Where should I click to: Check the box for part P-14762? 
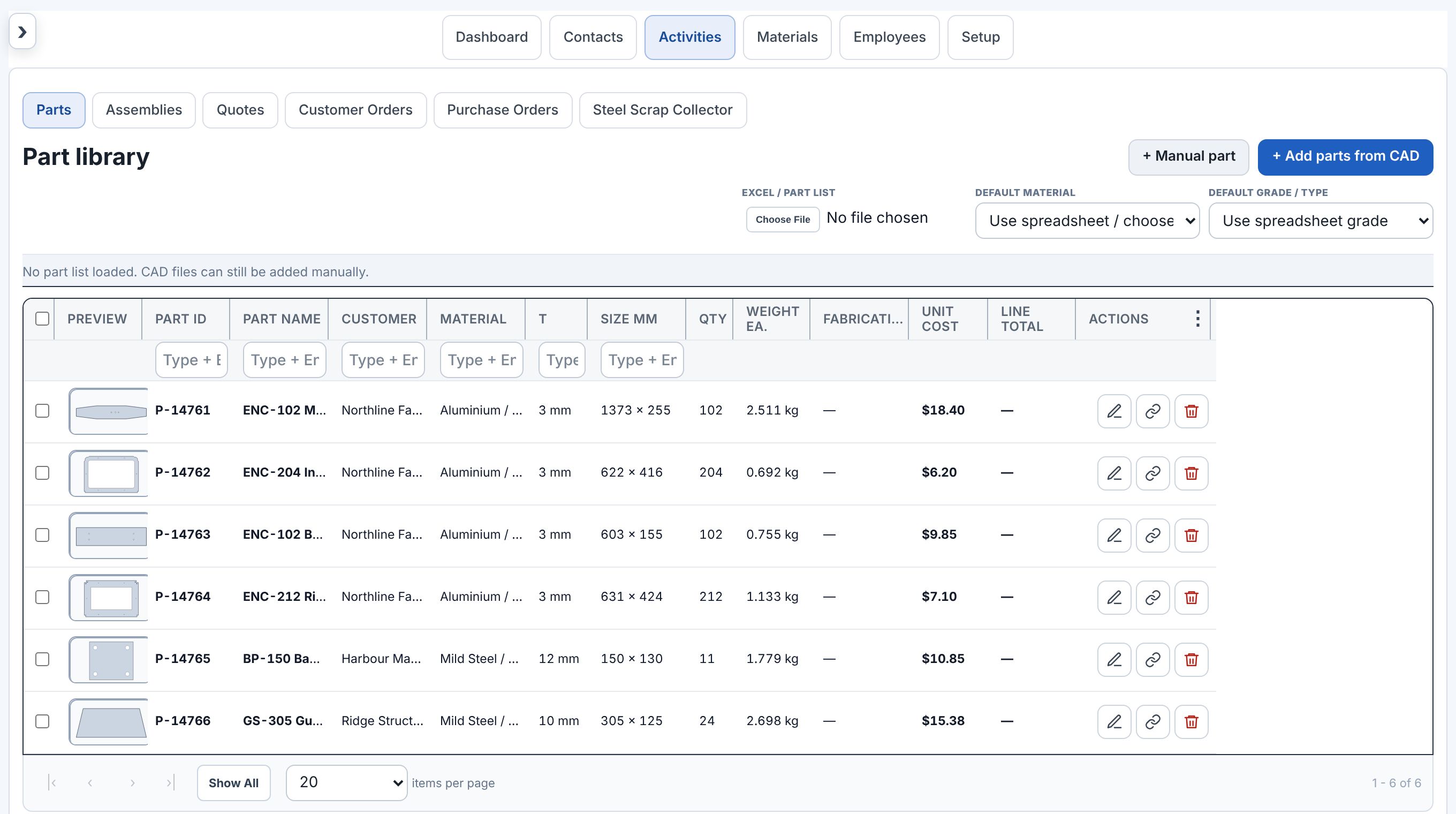coord(42,473)
